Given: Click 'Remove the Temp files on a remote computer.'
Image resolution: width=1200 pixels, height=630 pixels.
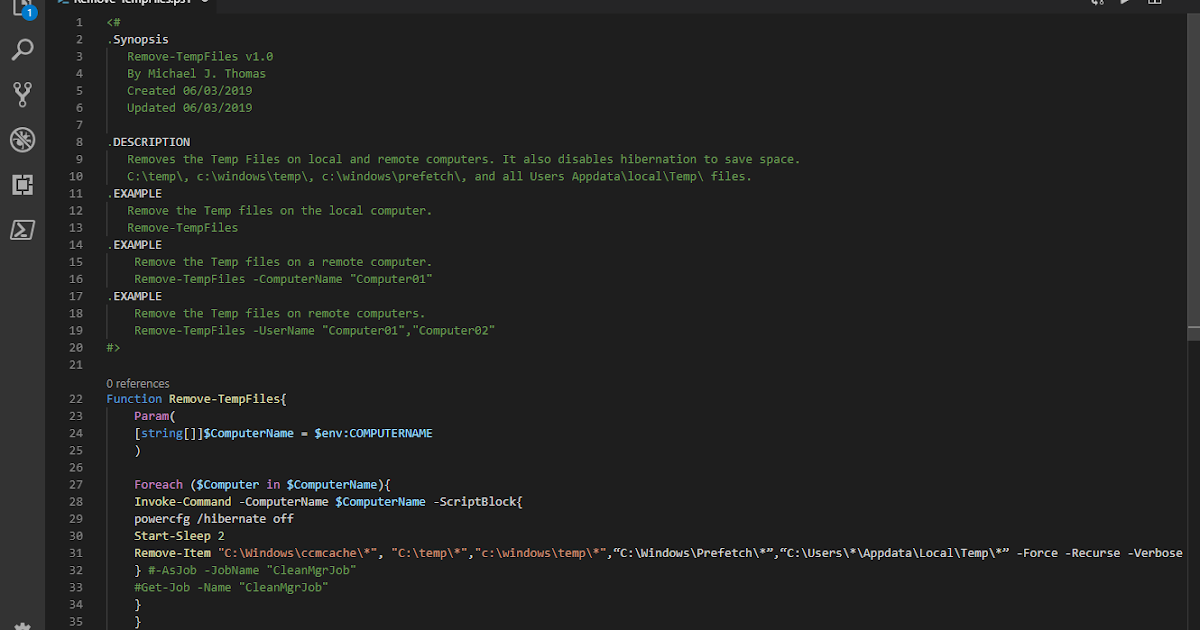Looking at the screenshot, I should [283, 262].
